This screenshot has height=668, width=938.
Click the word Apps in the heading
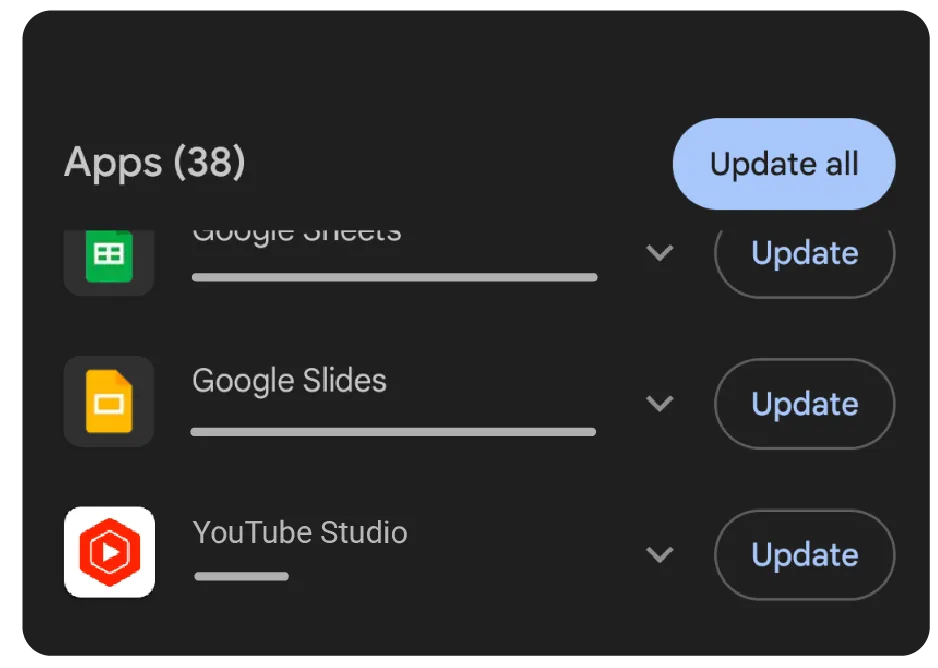coord(113,162)
